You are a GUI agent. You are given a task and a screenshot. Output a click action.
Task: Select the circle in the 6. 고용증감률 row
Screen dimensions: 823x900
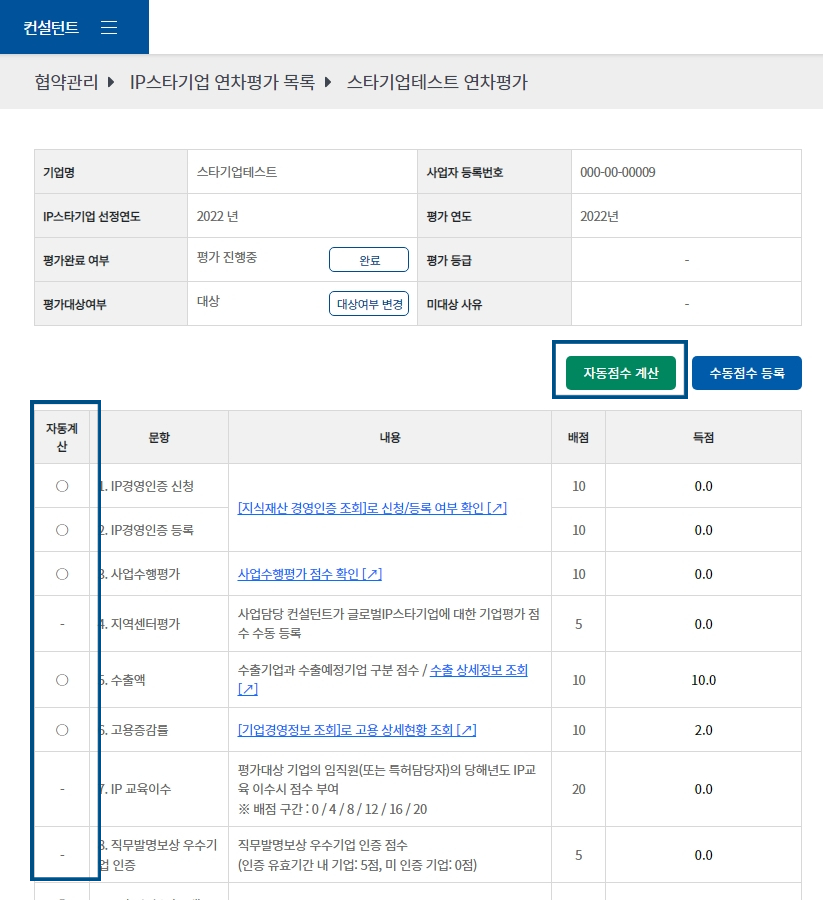coord(62,730)
